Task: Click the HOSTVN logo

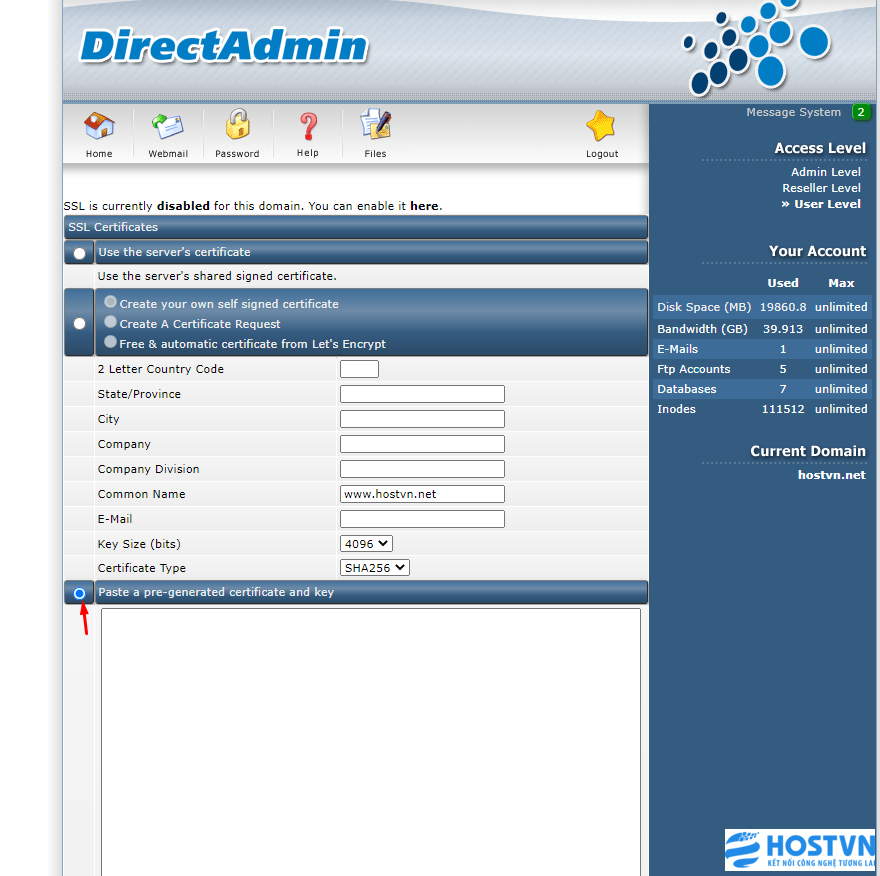Action: pyautogui.click(x=800, y=849)
